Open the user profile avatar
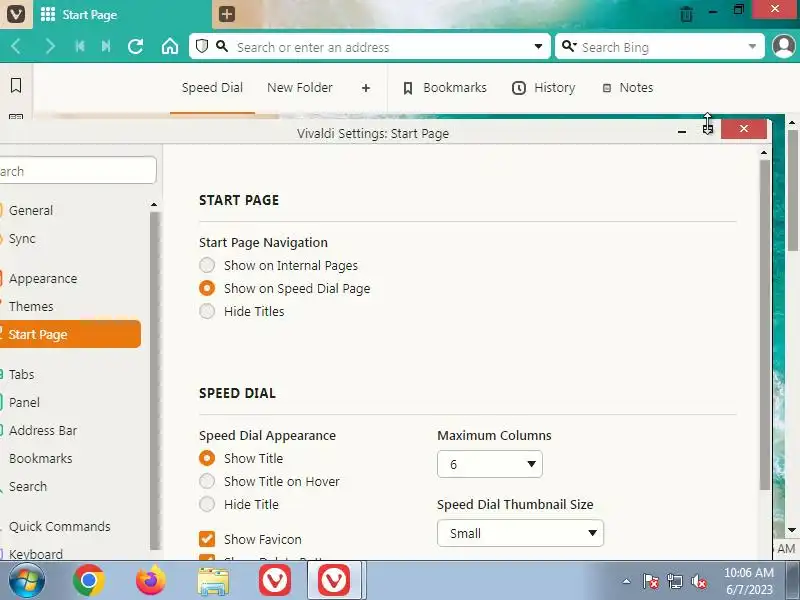The image size is (800, 600). [784, 46]
